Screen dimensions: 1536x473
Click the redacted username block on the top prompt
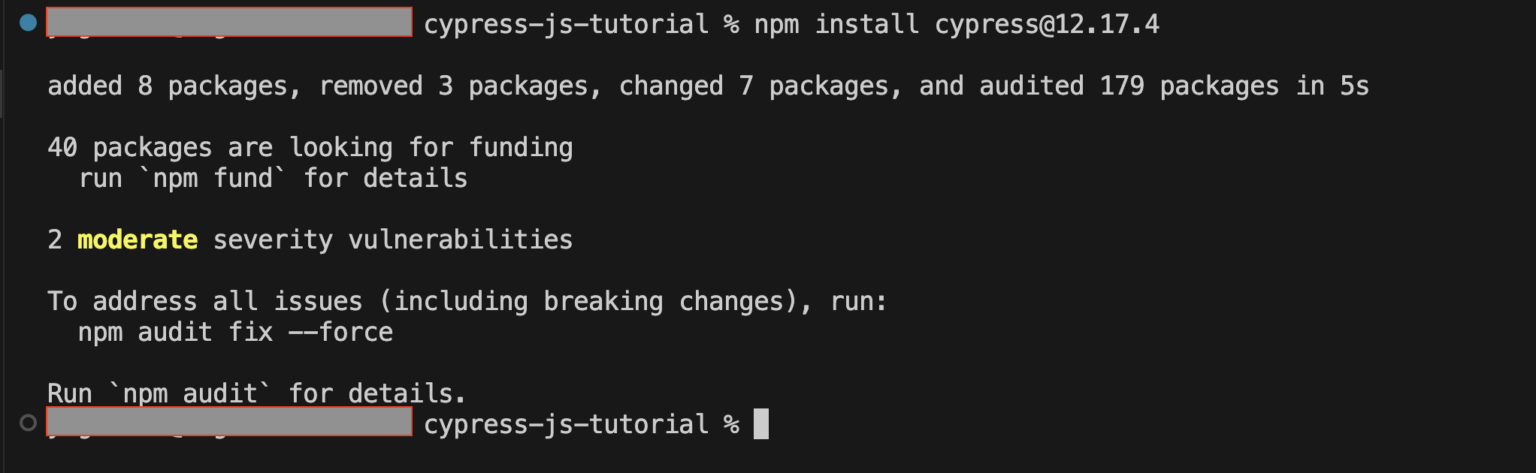coord(229,22)
